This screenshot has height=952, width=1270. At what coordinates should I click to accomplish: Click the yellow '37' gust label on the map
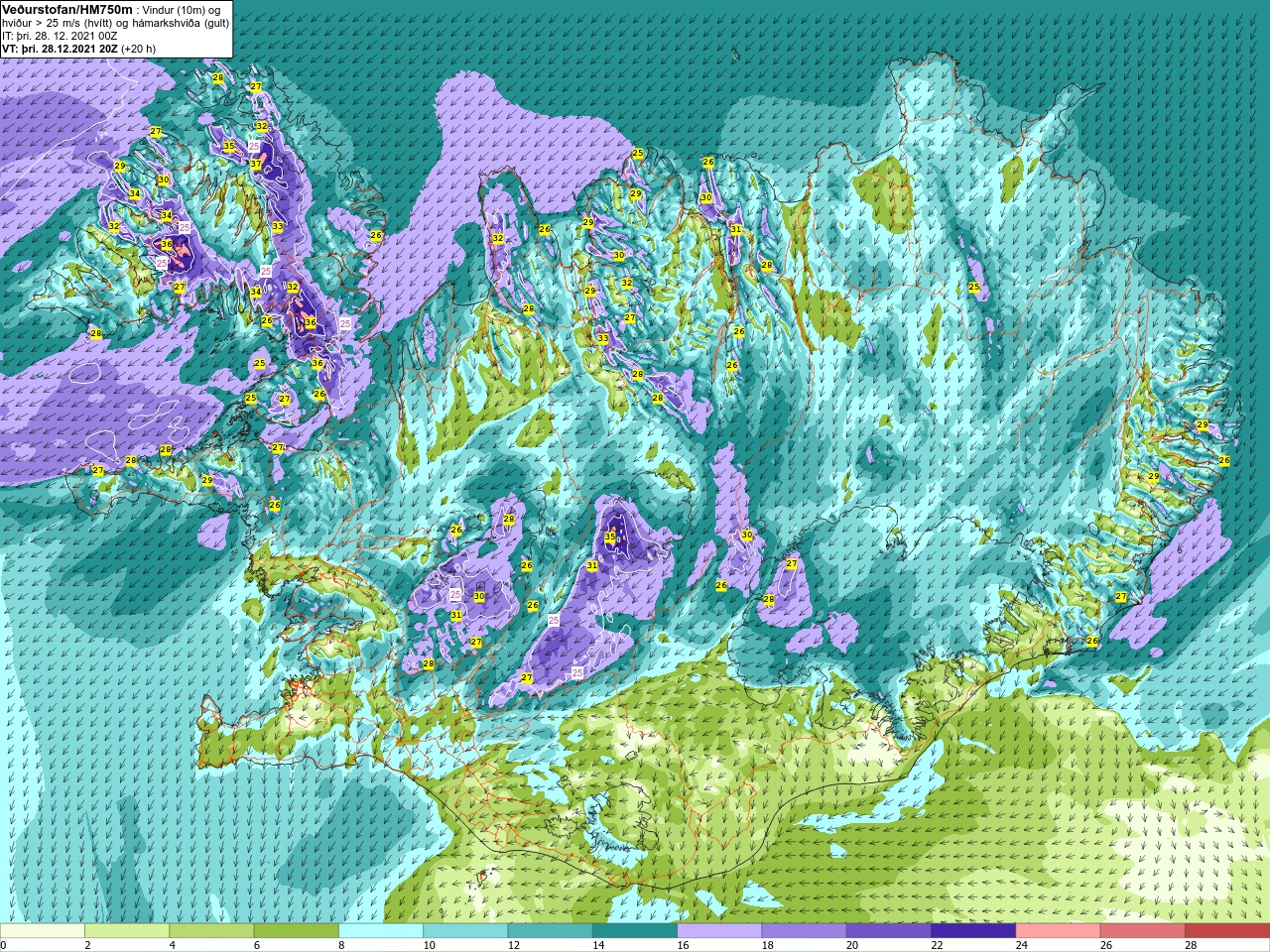(255, 164)
